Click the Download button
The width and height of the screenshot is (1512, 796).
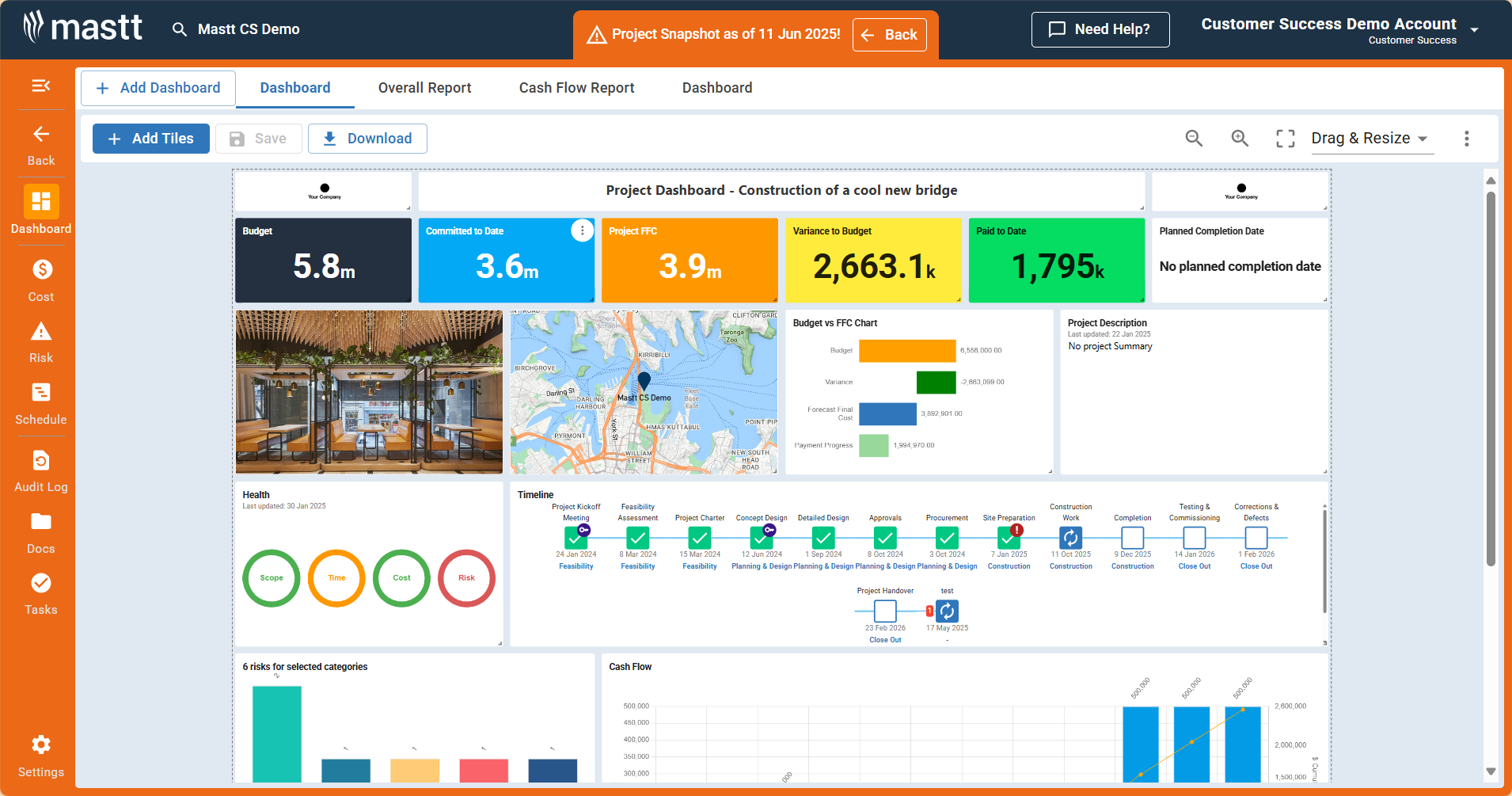[367, 139]
